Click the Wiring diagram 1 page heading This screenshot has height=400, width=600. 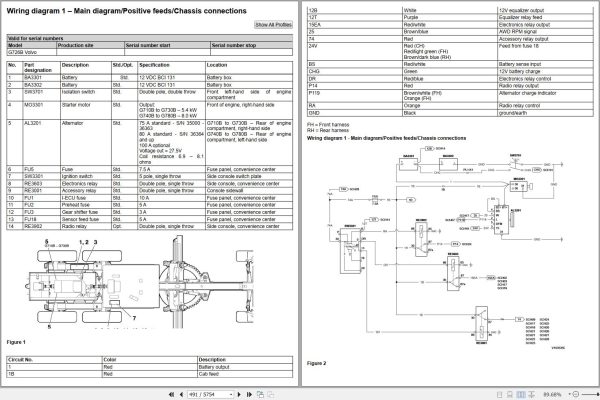click(x=127, y=11)
